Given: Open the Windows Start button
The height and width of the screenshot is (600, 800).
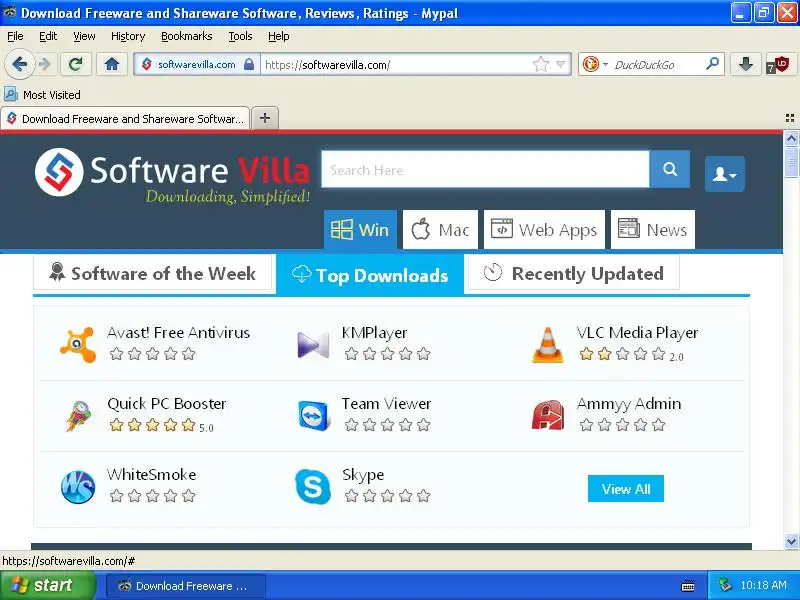Looking at the screenshot, I should [x=48, y=585].
